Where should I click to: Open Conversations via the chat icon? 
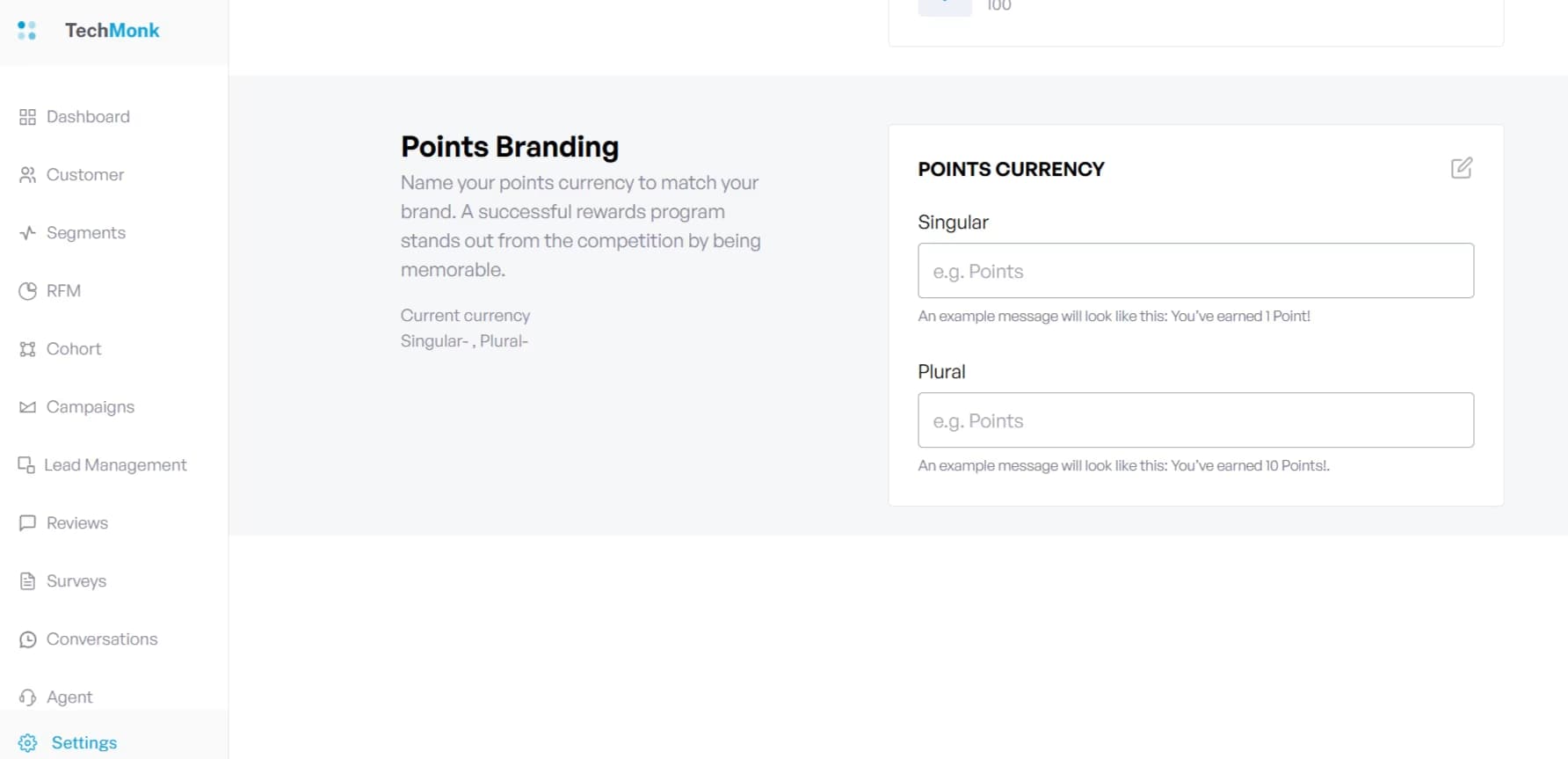(27, 639)
